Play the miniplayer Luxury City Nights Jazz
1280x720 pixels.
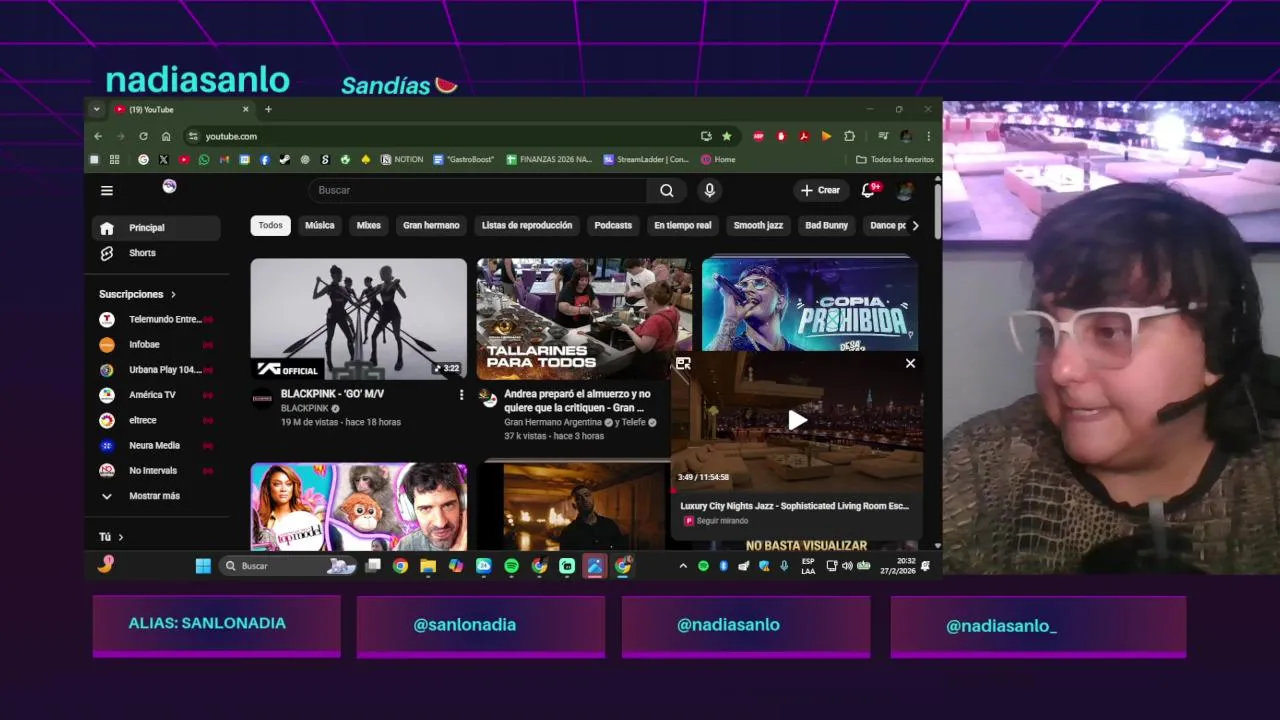coord(797,420)
